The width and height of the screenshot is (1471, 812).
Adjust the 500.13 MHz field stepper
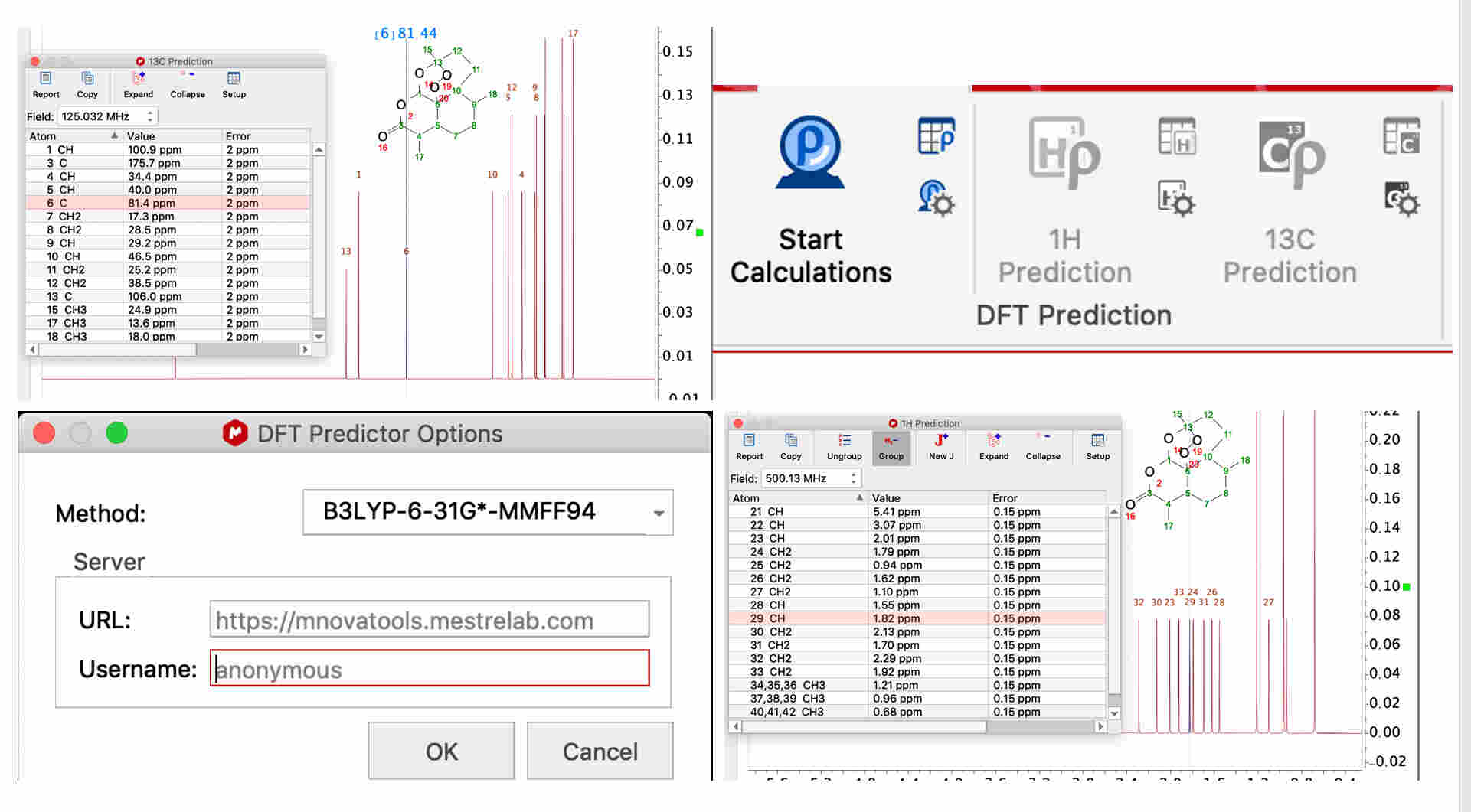click(x=853, y=478)
